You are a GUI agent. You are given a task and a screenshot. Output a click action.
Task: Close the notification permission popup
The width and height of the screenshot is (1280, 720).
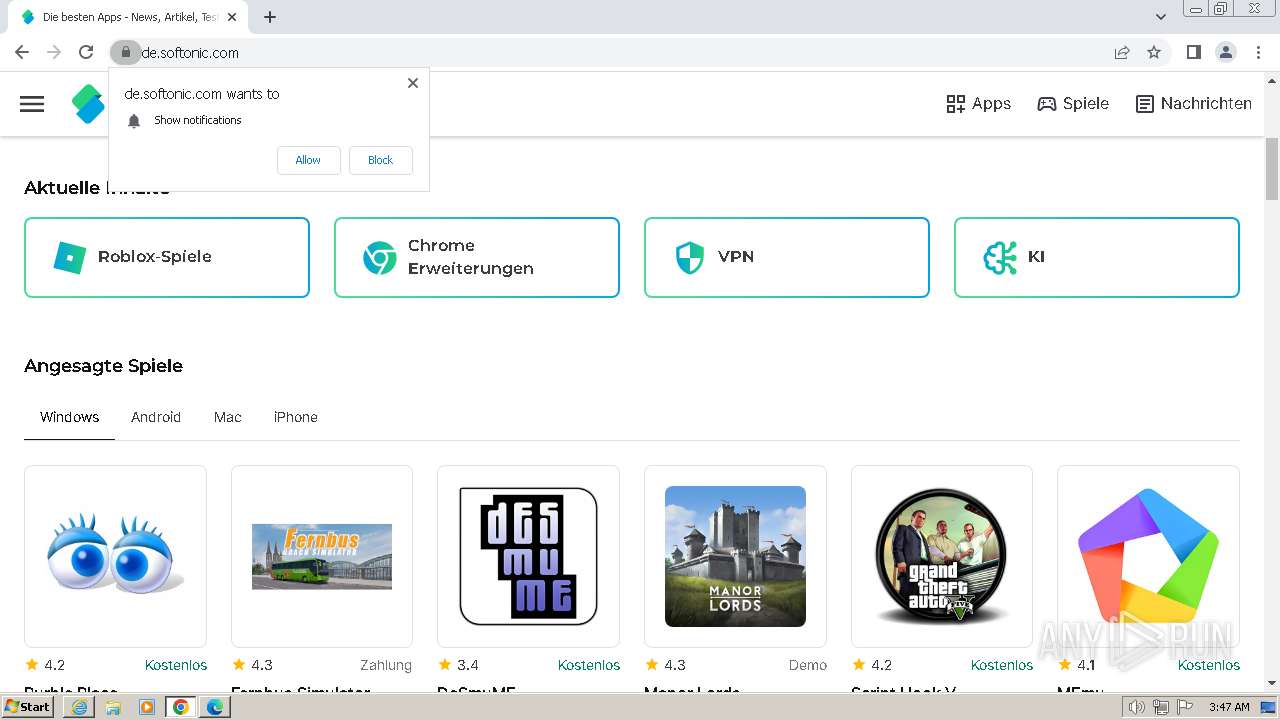pyautogui.click(x=412, y=83)
